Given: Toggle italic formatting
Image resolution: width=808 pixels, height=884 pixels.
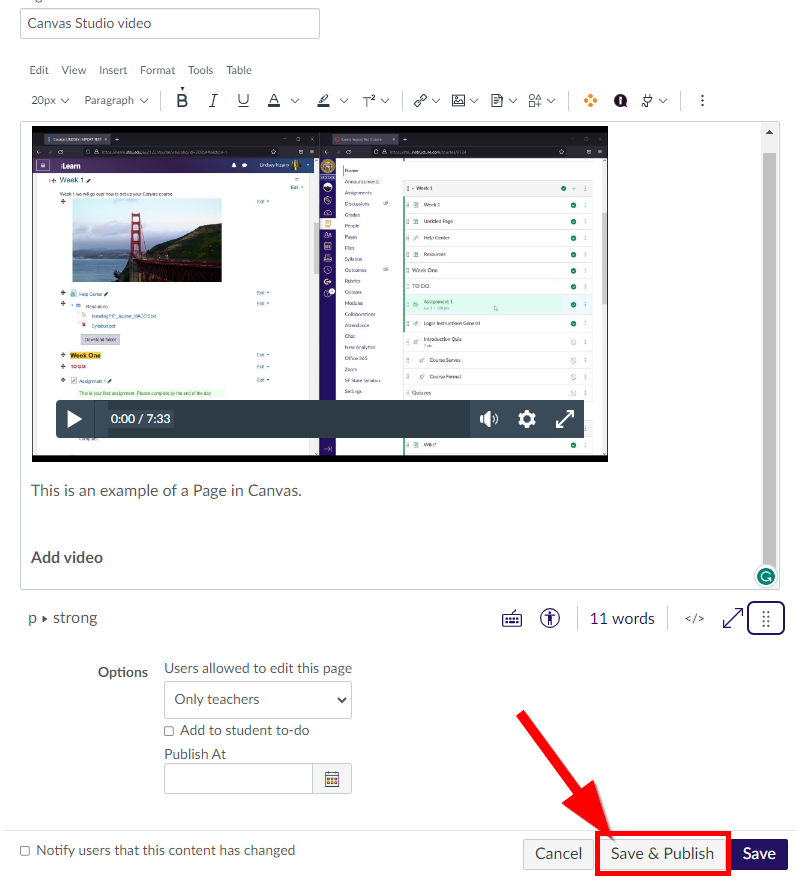Looking at the screenshot, I should (213, 100).
